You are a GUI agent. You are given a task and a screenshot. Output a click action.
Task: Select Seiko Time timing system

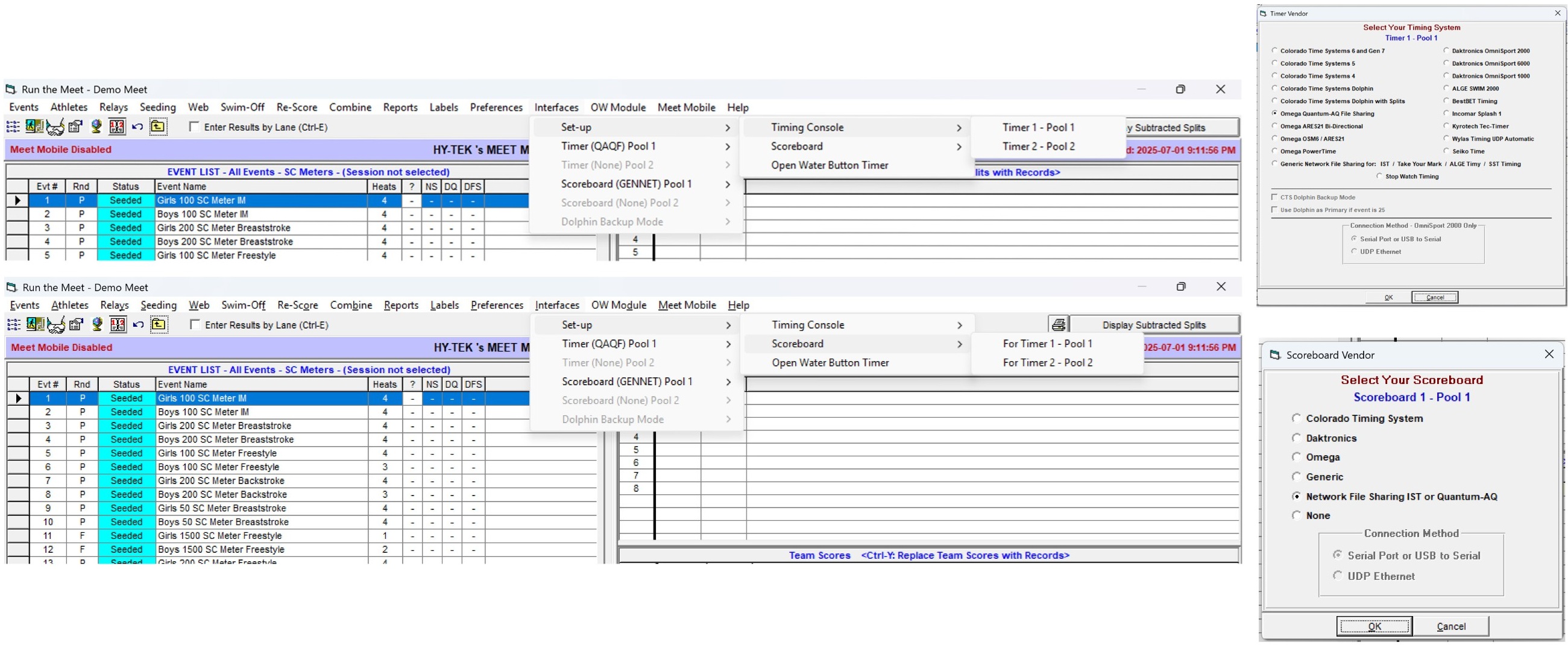coord(1446,151)
